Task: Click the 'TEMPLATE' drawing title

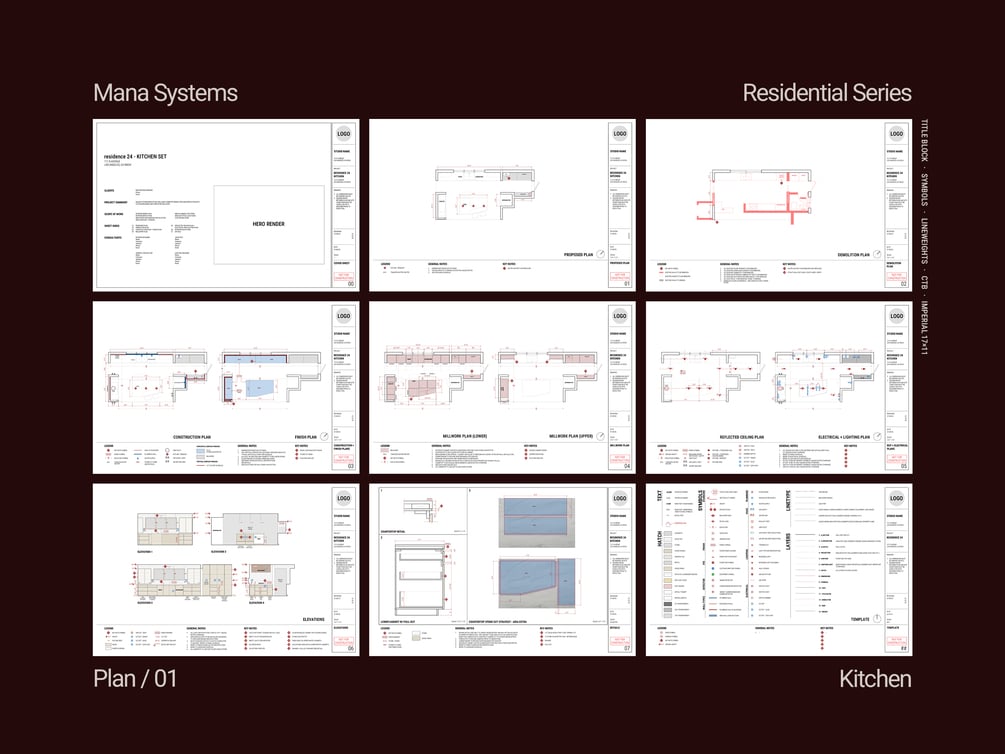Action: tap(860, 619)
